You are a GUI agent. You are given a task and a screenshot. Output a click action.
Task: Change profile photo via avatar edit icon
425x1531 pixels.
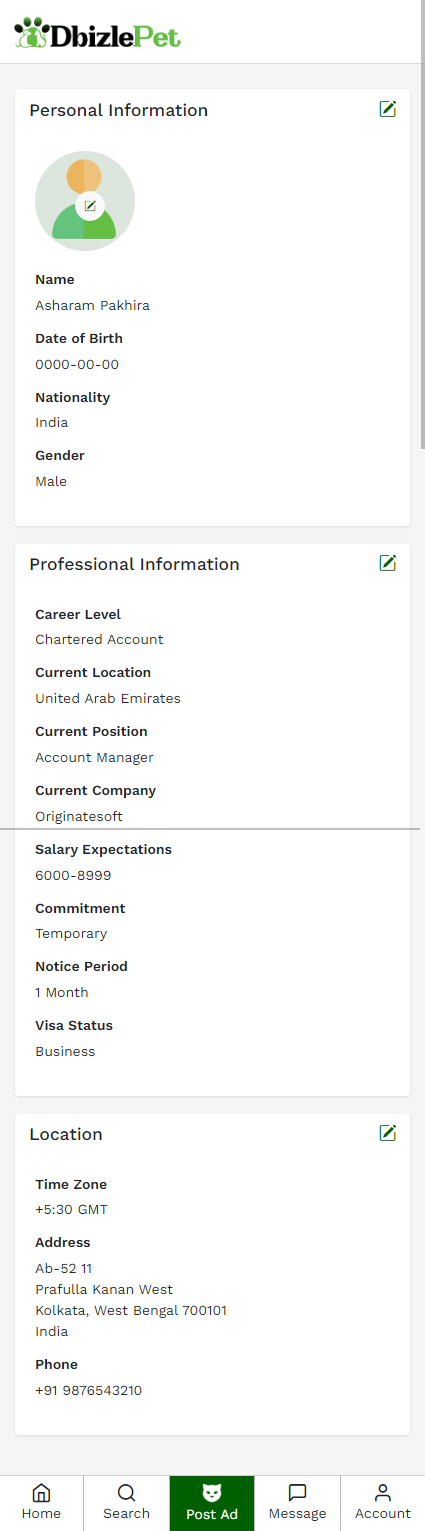tap(90, 205)
